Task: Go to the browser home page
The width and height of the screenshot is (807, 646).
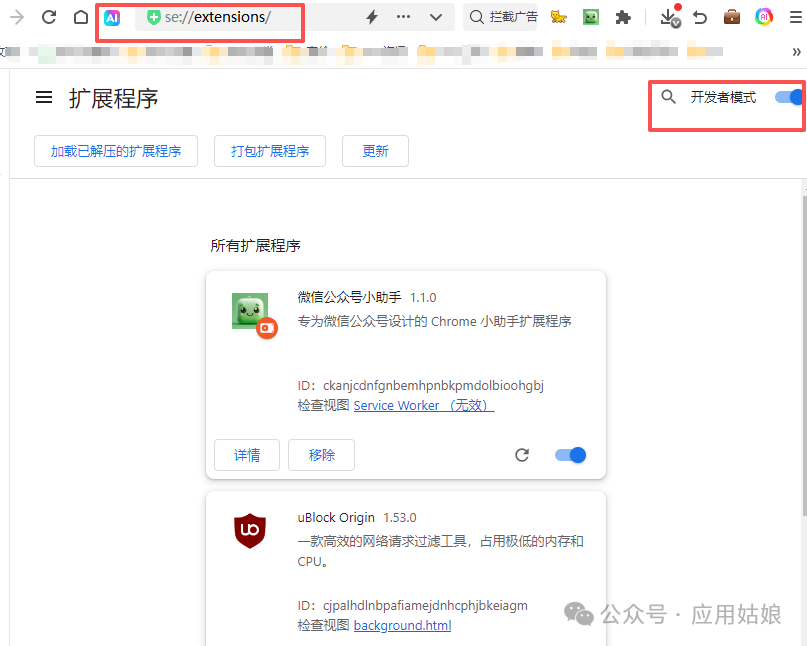Action: 81,17
